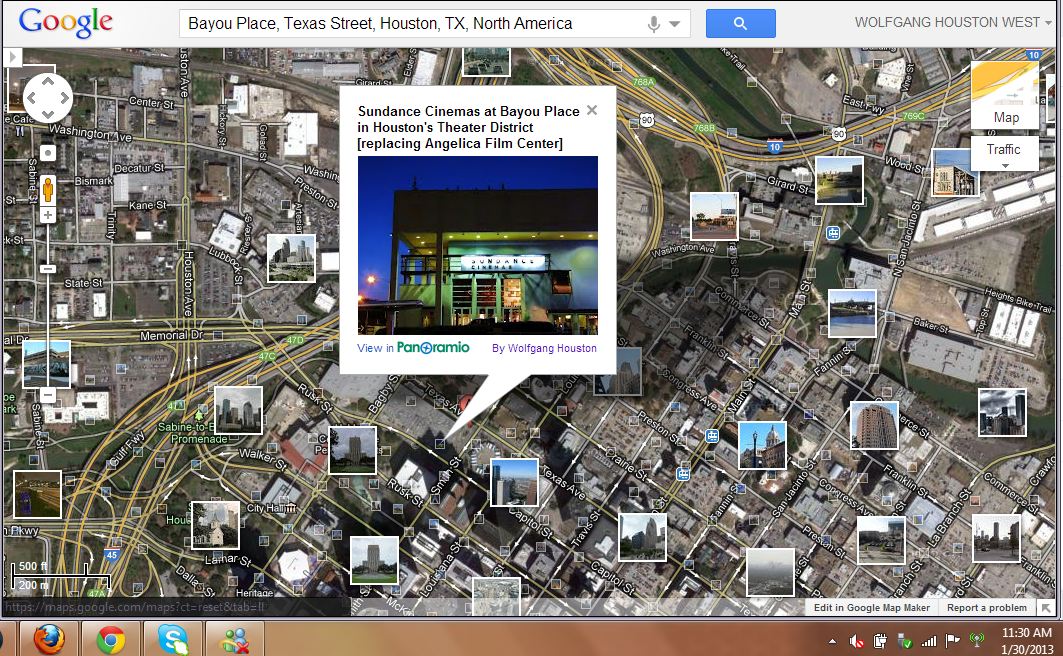Click the Report a problem link
Screen dimensions: 1063x656
click(986, 607)
